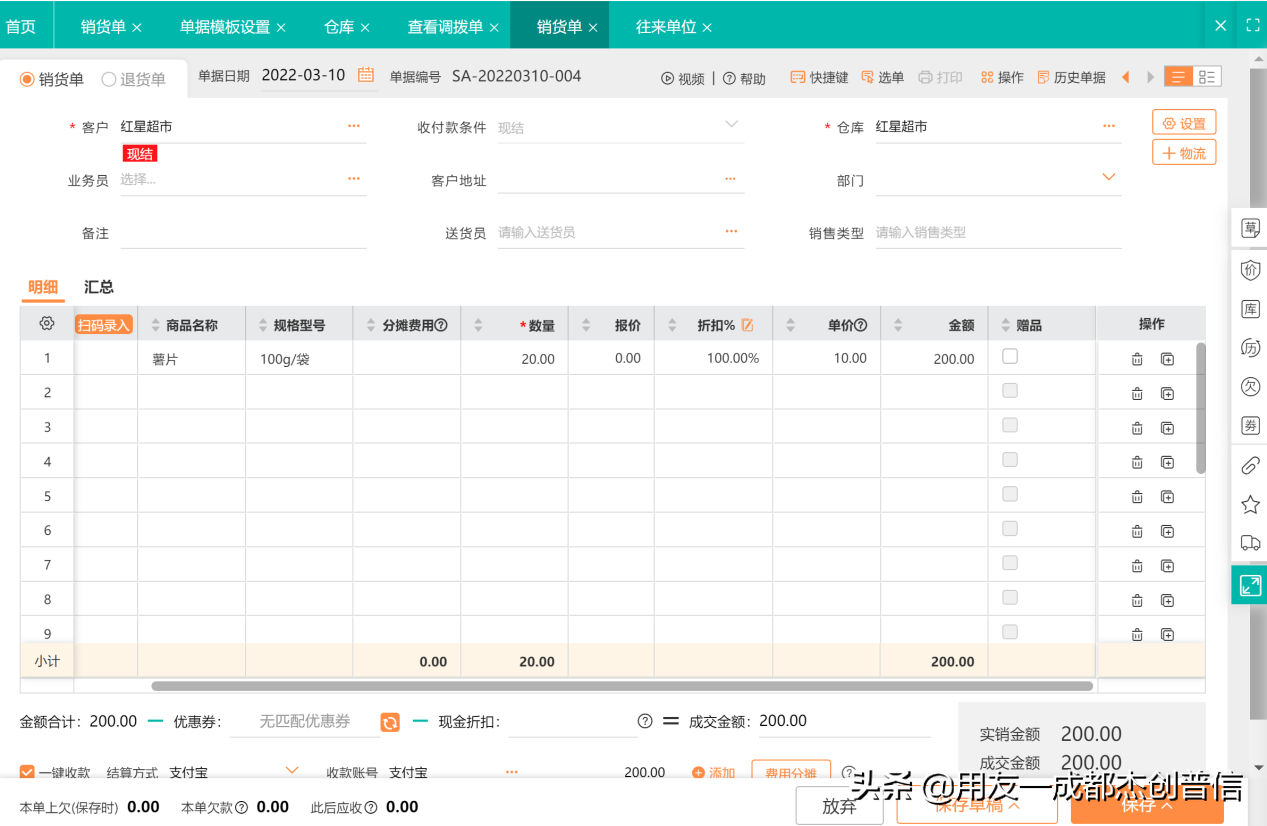Open the draft documents sidebar panel

tap(1249, 227)
